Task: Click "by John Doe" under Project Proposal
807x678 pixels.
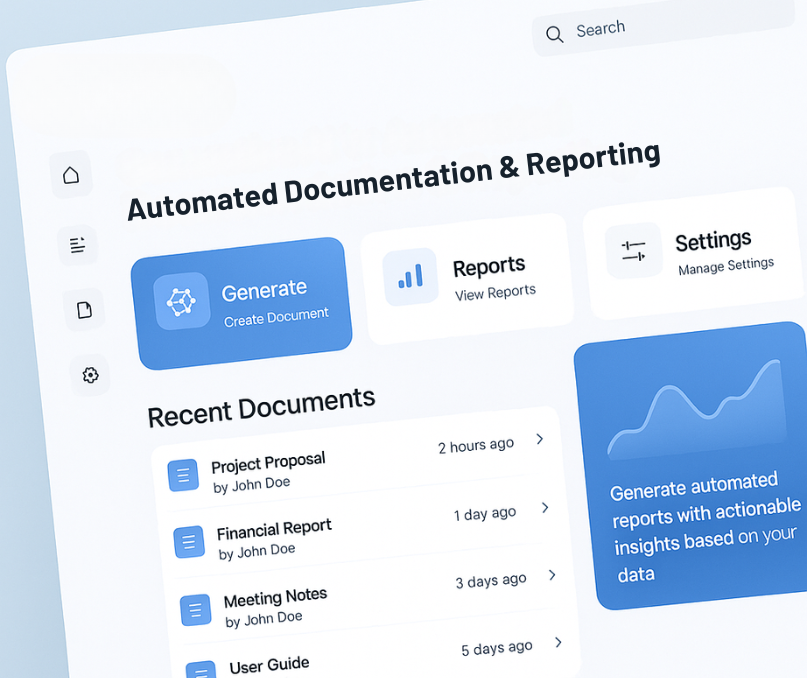Action: [x=252, y=485]
